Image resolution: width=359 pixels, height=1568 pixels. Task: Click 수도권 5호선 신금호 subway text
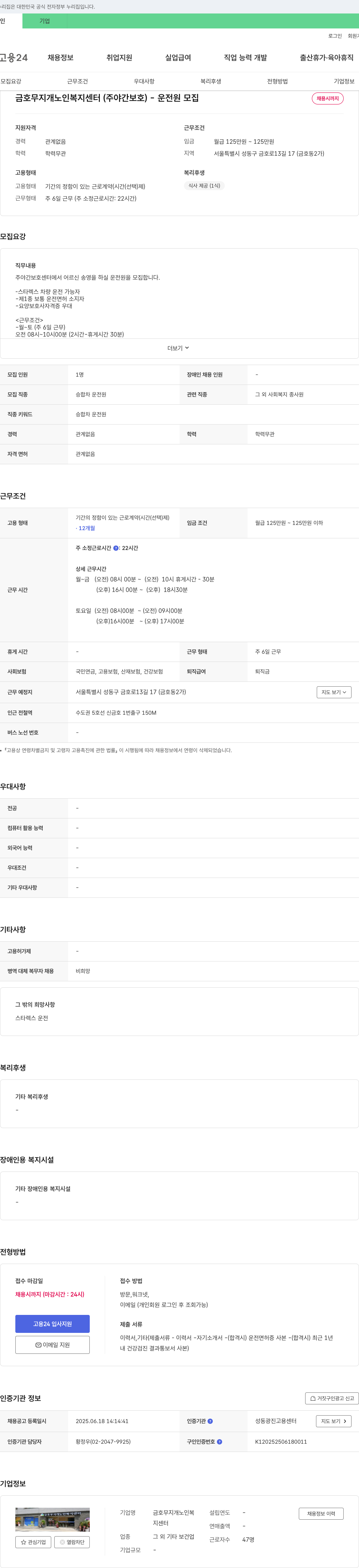tap(116, 713)
